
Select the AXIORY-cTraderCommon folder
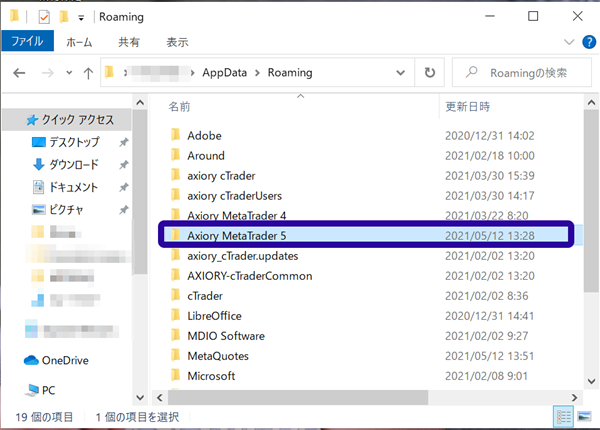(249, 276)
